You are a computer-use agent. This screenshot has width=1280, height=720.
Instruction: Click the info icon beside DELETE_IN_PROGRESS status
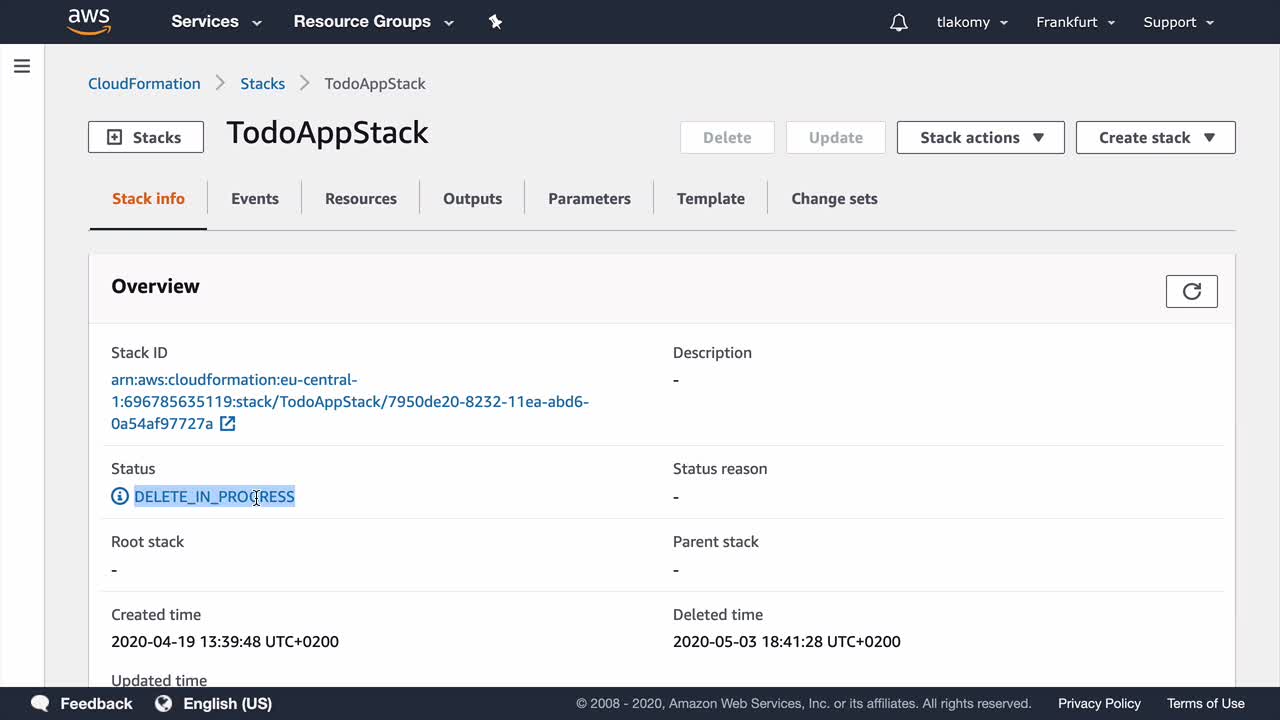(x=120, y=496)
